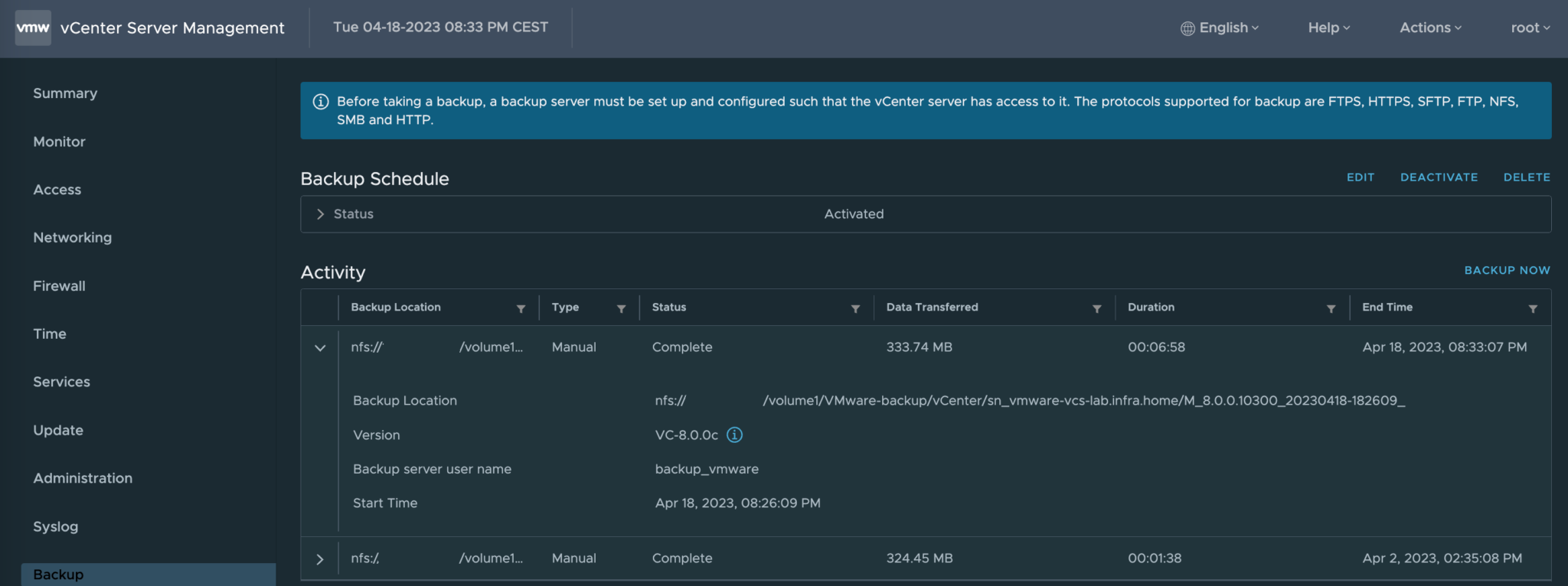1568x586 pixels.
Task: Expand the Apr 2 backup activity row
Action: click(320, 559)
